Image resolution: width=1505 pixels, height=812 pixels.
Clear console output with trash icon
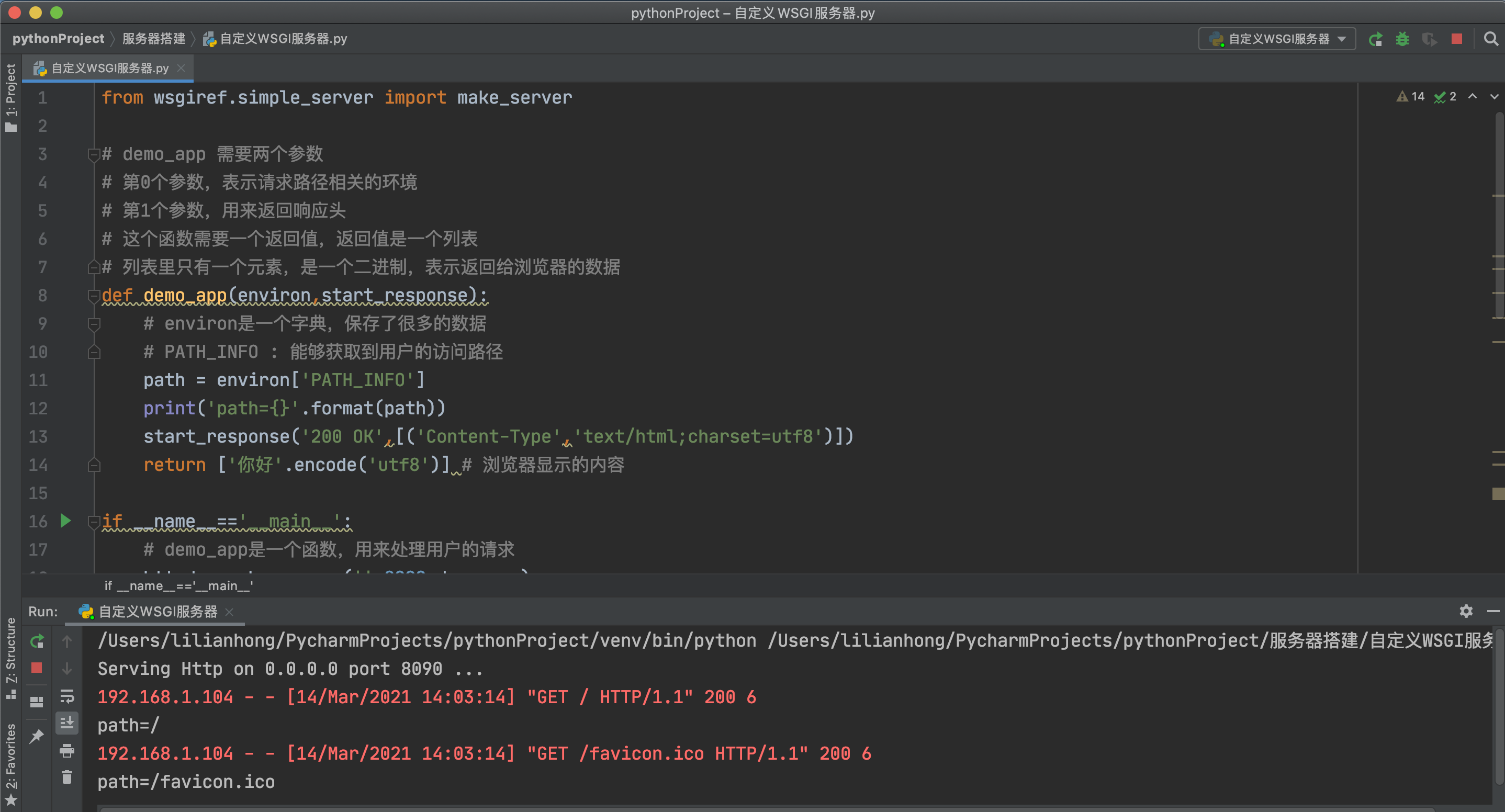click(67, 777)
